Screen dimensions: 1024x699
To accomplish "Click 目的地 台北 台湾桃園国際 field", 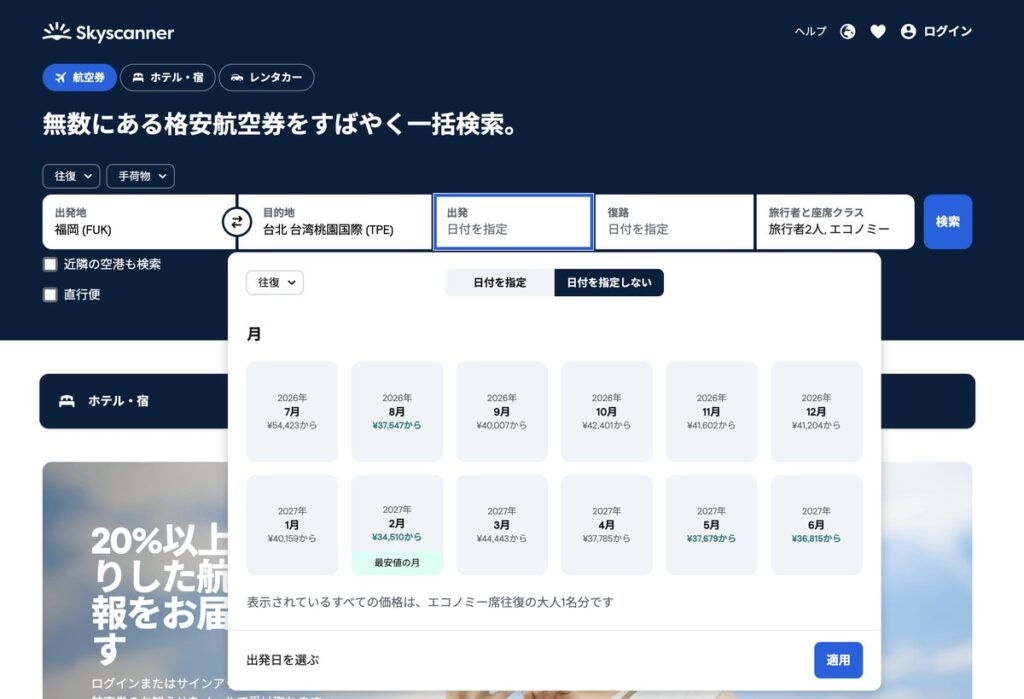I will click(x=334, y=221).
